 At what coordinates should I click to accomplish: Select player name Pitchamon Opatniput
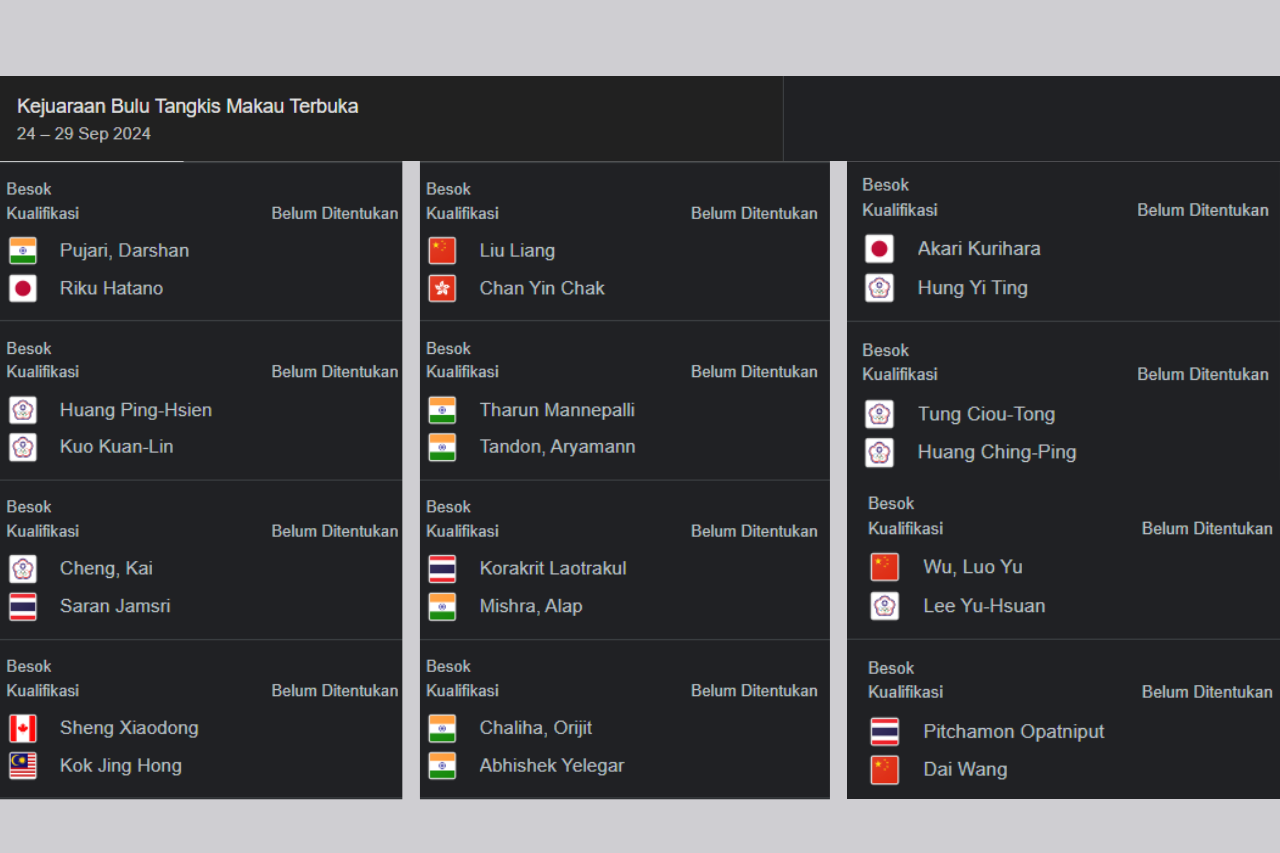[1014, 732]
